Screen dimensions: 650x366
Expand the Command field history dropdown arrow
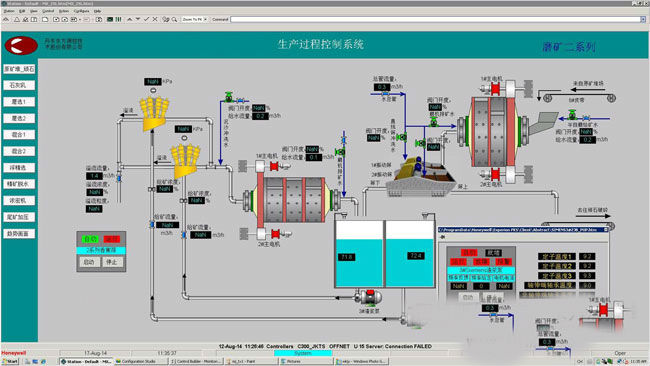point(643,19)
